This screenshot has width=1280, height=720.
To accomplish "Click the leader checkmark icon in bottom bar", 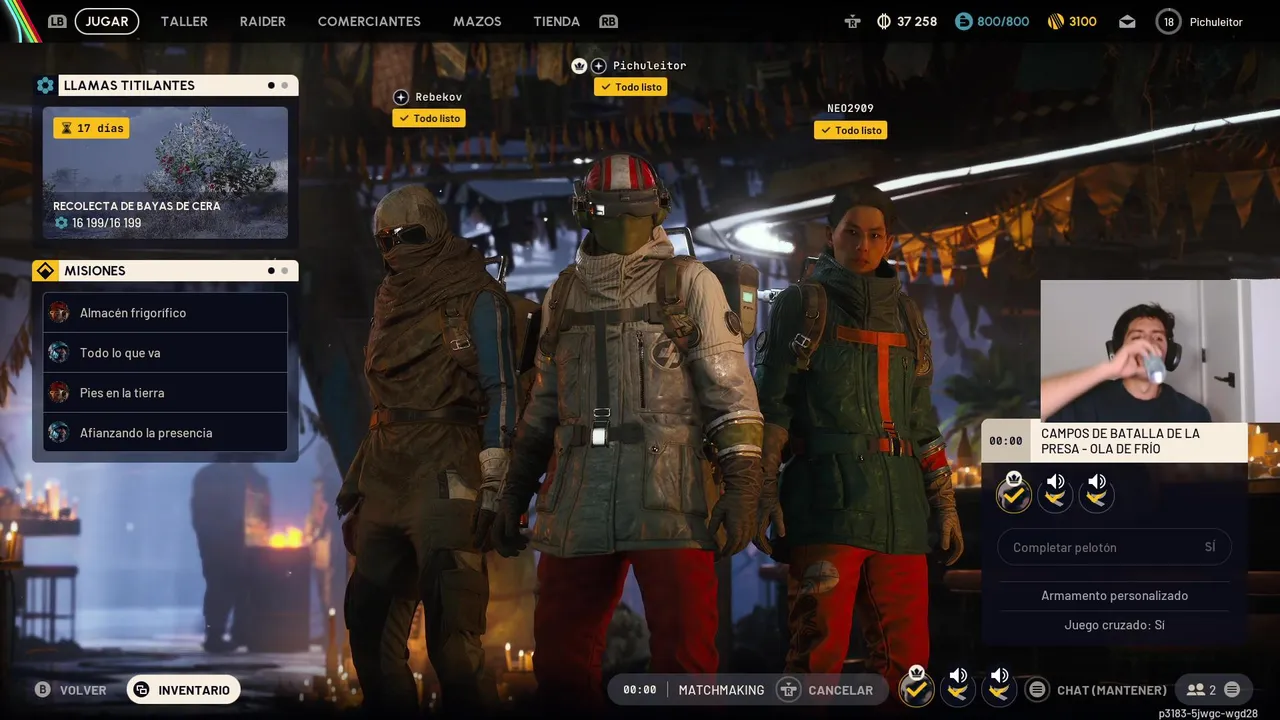I will (917, 687).
